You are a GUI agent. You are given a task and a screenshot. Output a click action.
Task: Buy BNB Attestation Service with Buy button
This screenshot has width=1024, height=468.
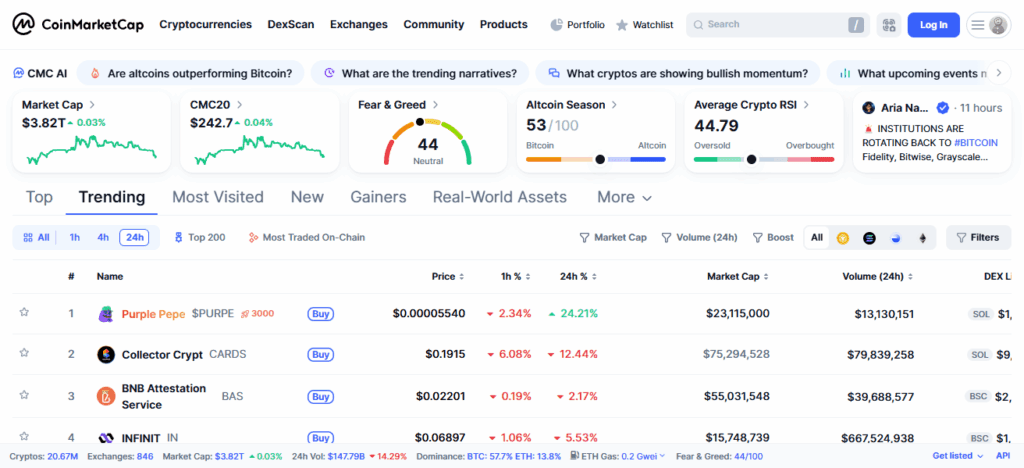[x=321, y=396]
